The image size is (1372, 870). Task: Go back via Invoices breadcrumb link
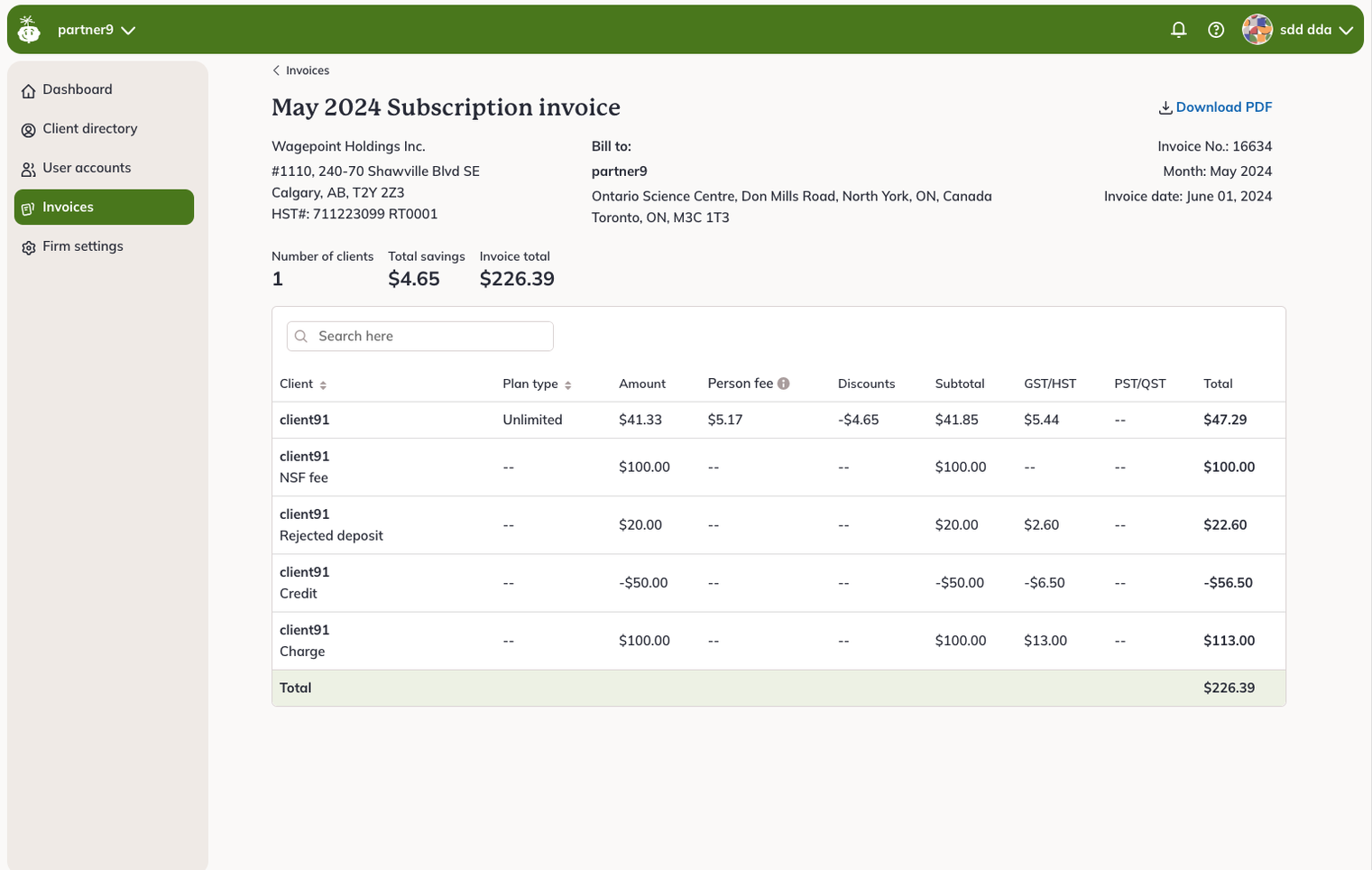point(308,70)
